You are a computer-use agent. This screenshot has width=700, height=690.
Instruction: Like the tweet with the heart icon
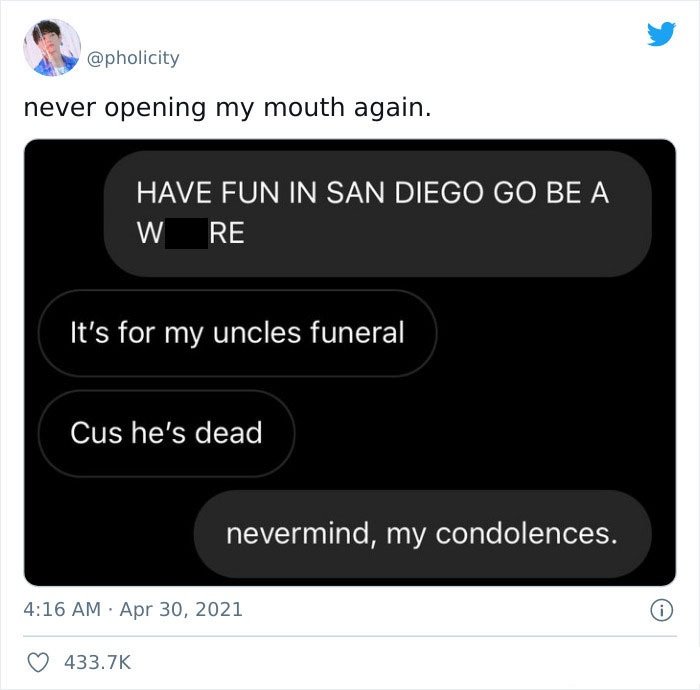tap(38, 662)
